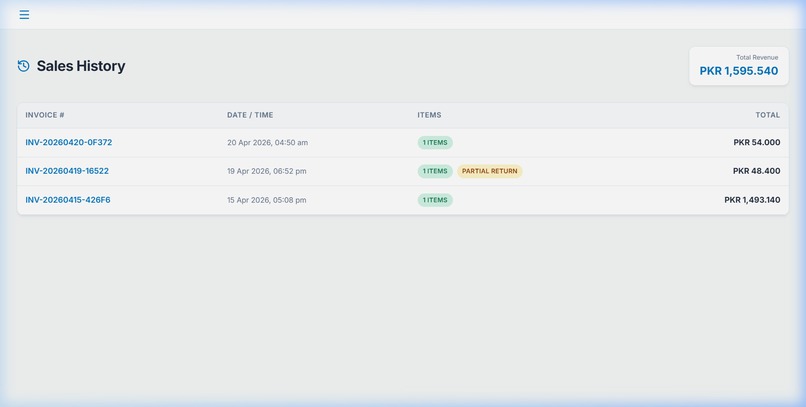Screen dimensions: 806x407
Task: Open invoice INV-20260419-16522
Action: (67, 171)
